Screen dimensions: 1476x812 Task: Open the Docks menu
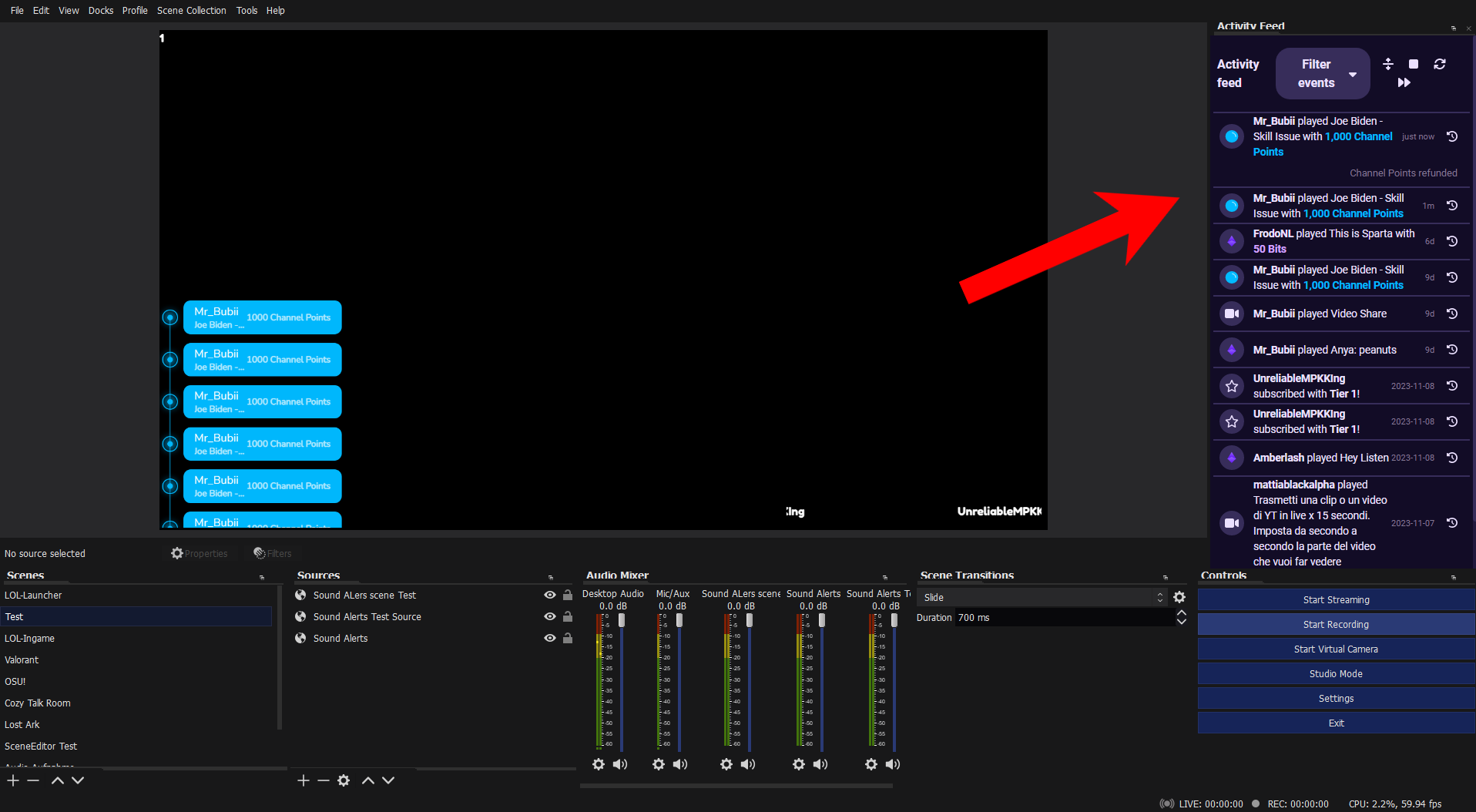101,10
